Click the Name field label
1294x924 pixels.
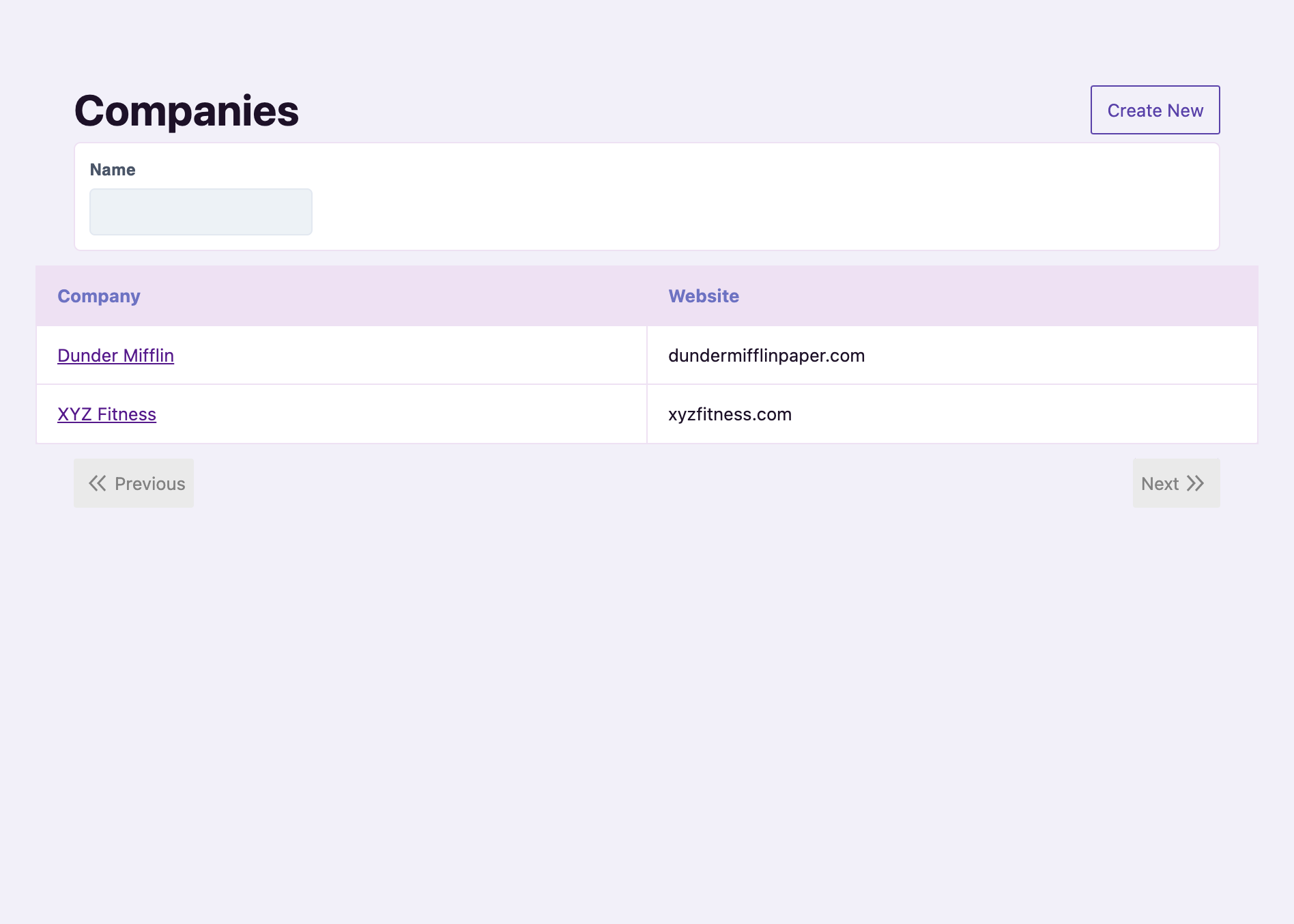pos(113,169)
